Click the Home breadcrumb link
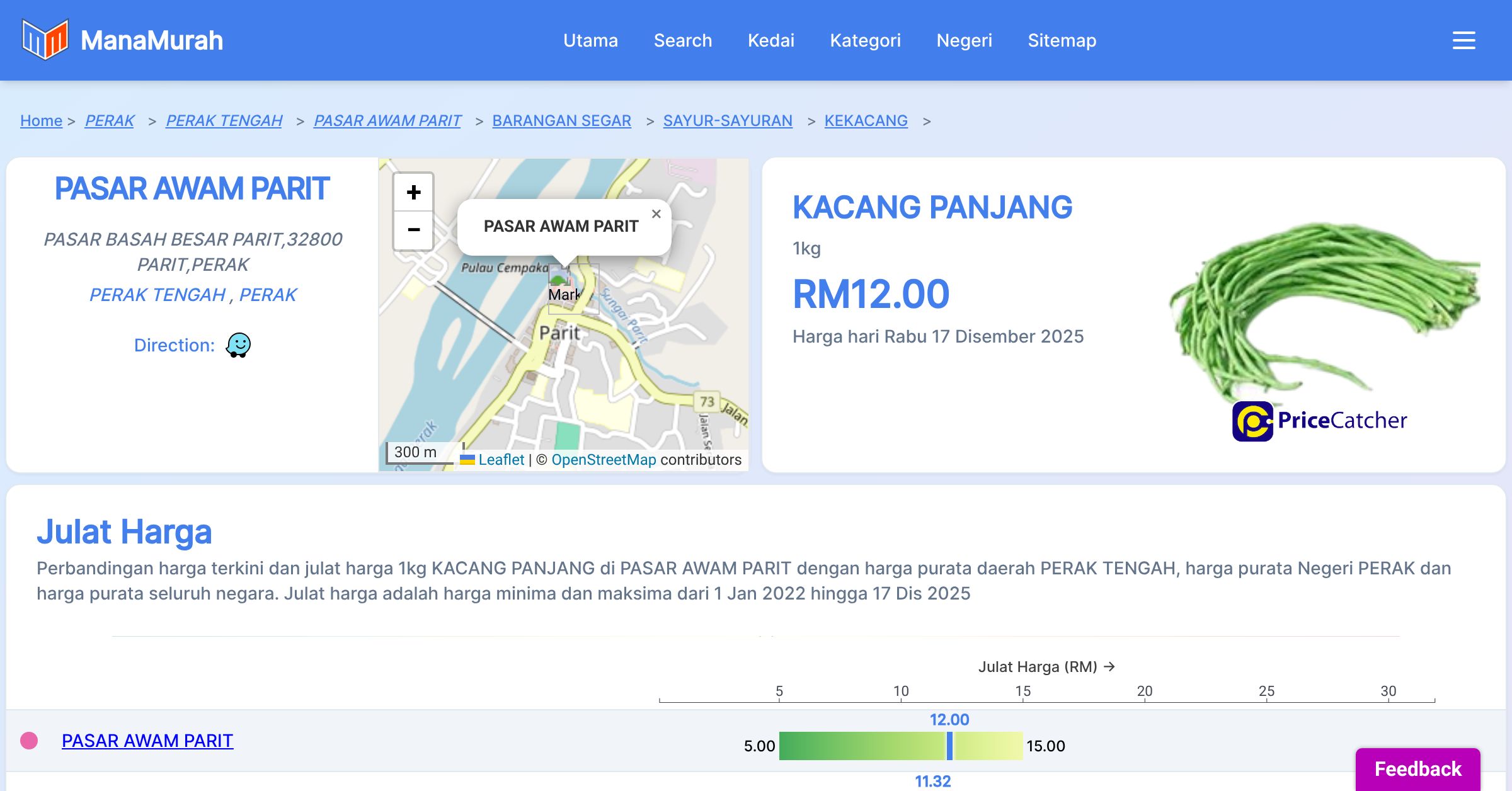Image resolution: width=1512 pixels, height=791 pixels. (x=41, y=120)
